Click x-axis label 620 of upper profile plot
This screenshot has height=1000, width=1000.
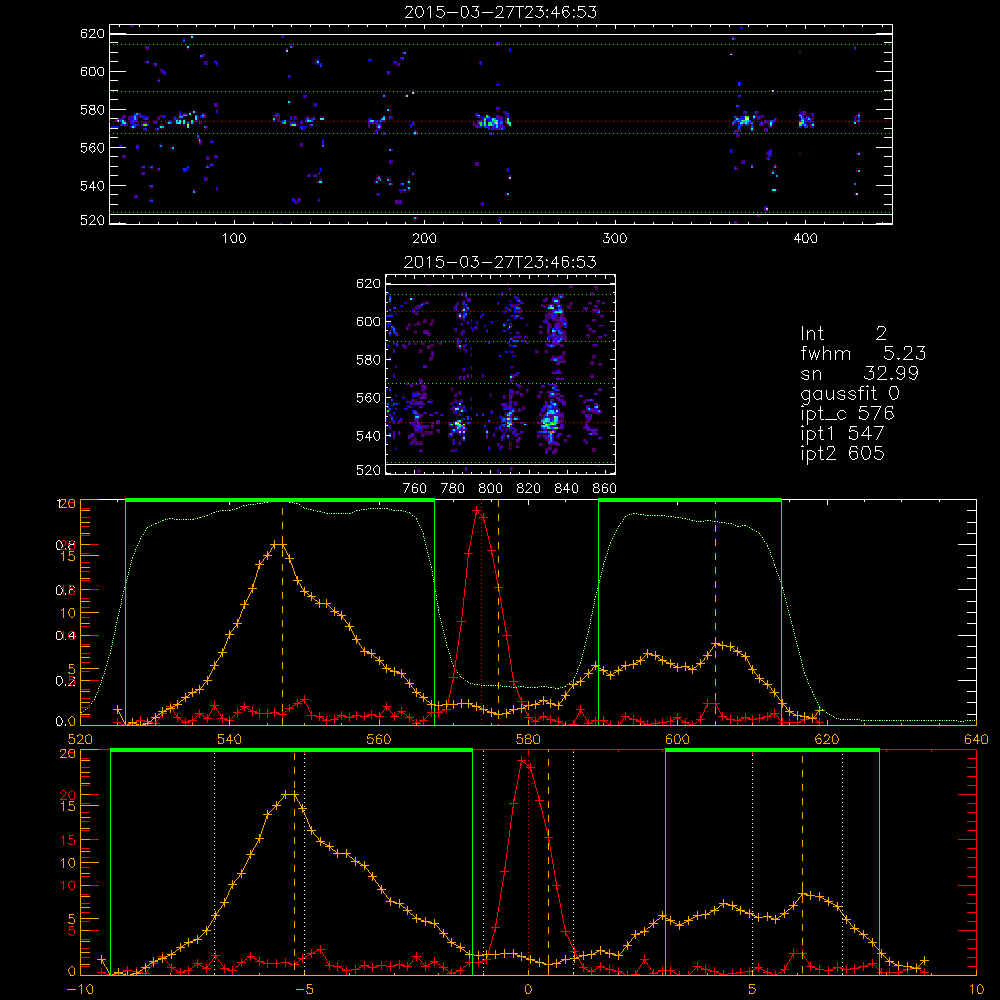827,740
